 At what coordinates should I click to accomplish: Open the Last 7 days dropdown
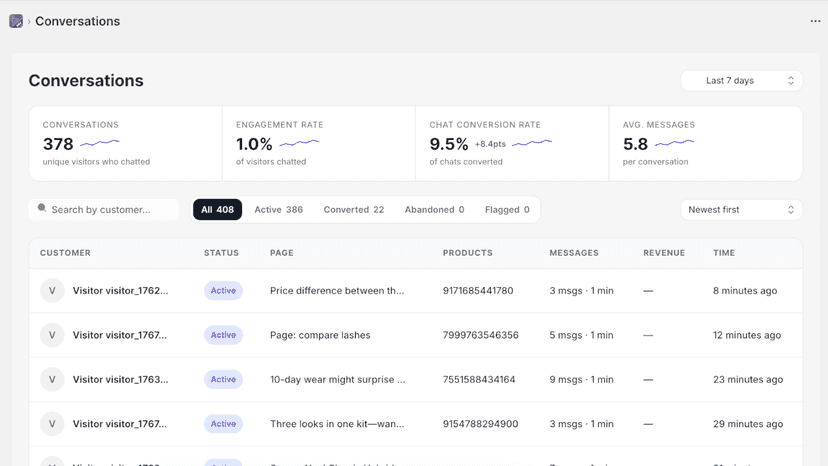[x=741, y=80]
